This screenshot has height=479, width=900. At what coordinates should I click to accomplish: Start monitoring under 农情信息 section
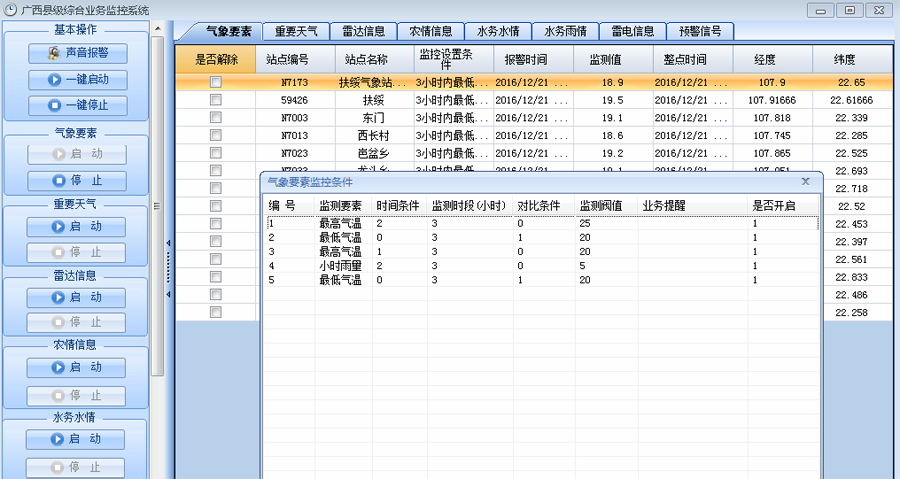point(77,368)
